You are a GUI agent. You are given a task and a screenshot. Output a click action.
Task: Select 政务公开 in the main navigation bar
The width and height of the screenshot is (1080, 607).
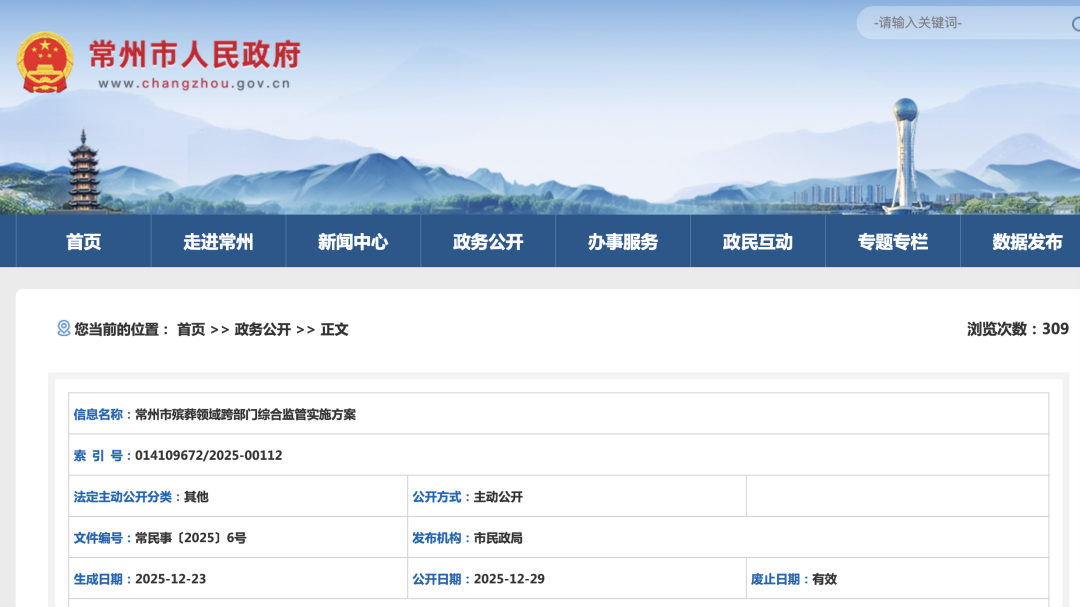pyautogui.click(x=488, y=242)
